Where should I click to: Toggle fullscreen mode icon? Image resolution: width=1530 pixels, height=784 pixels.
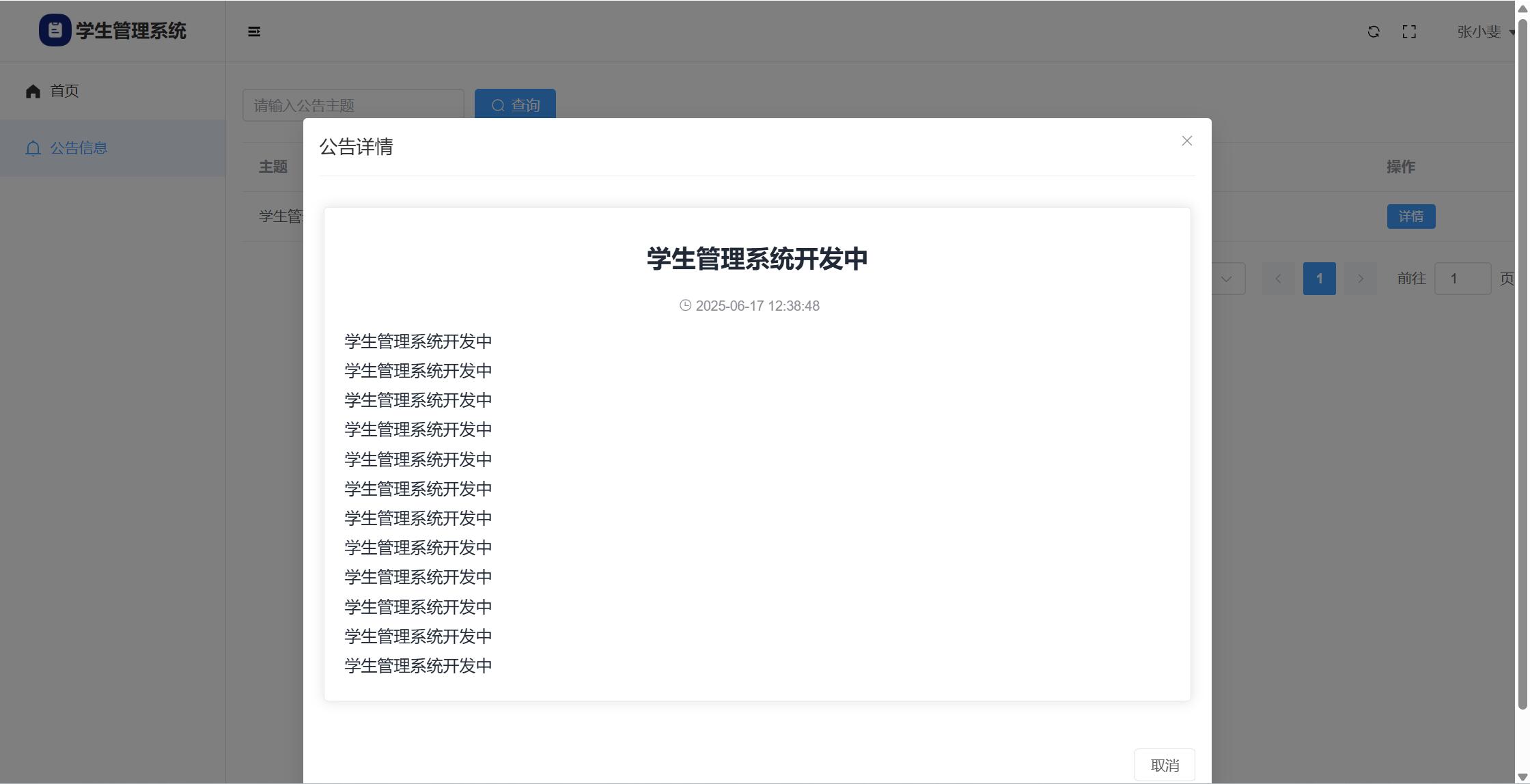(1408, 31)
